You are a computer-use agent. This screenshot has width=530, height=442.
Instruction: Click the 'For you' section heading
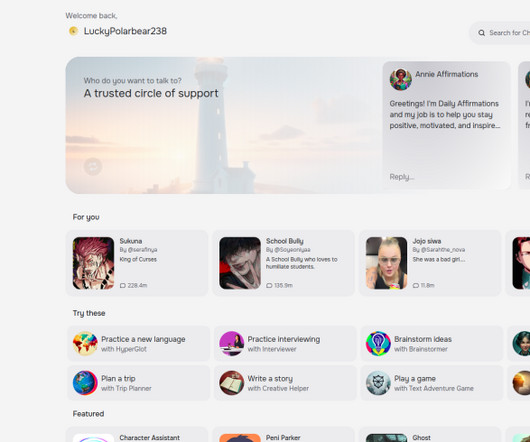[86, 217]
